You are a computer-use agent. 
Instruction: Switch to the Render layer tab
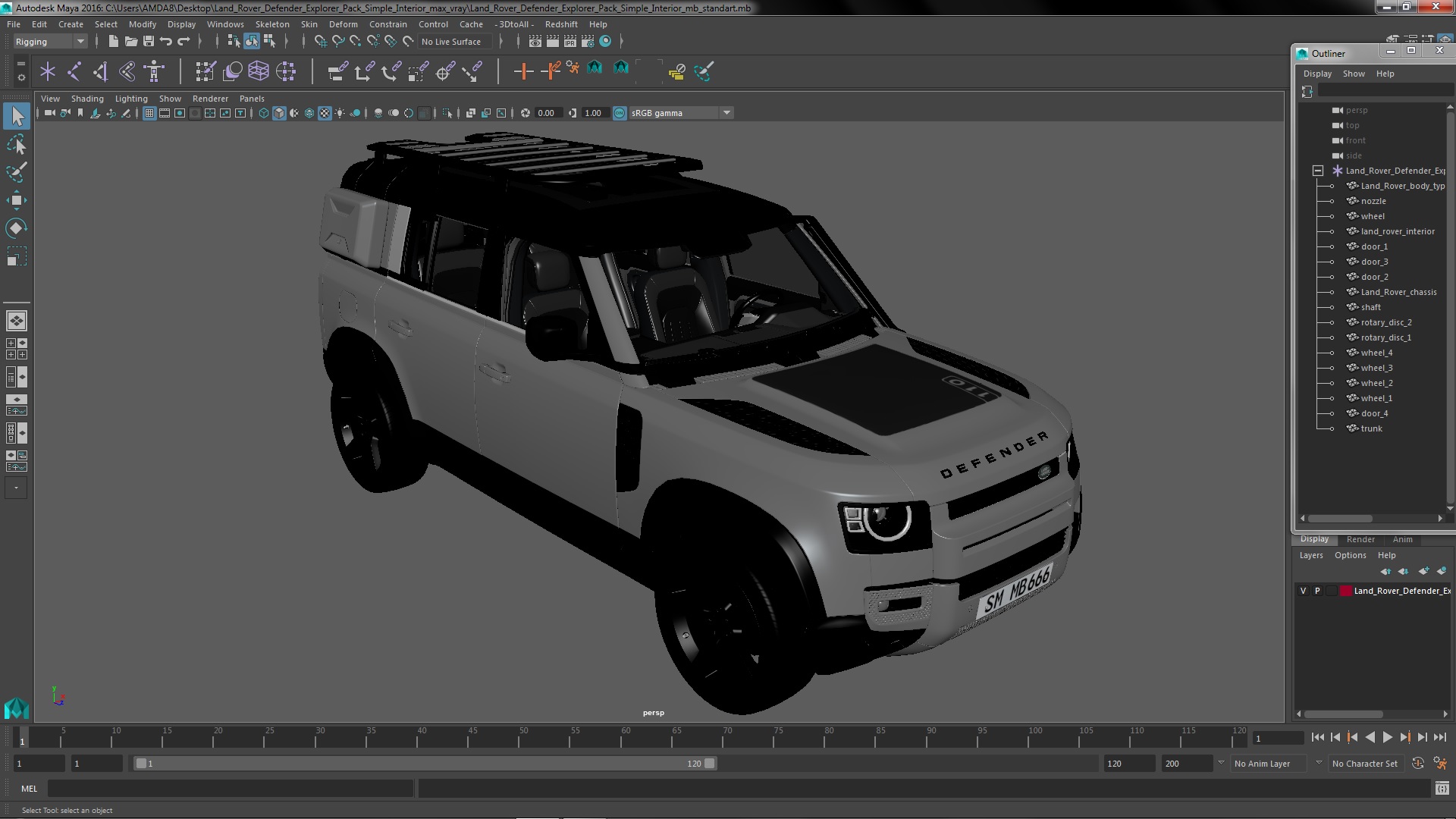click(x=1360, y=539)
